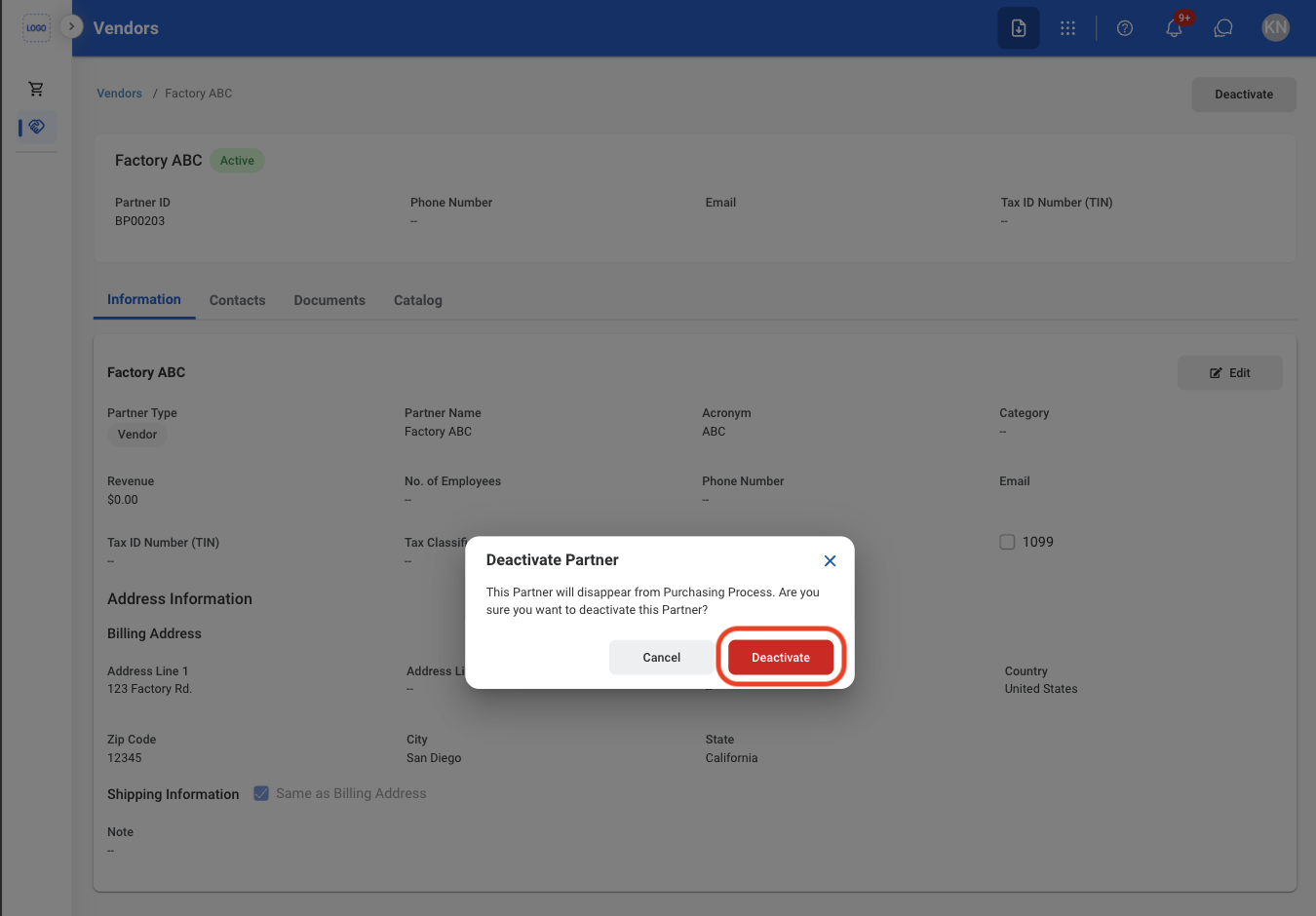Screen dimensions: 1316x916
Task: Click the city value San Diego
Action: 434,758
